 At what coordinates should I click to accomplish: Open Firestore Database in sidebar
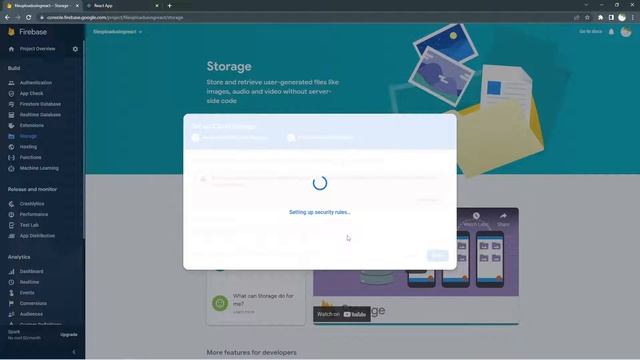(x=40, y=104)
